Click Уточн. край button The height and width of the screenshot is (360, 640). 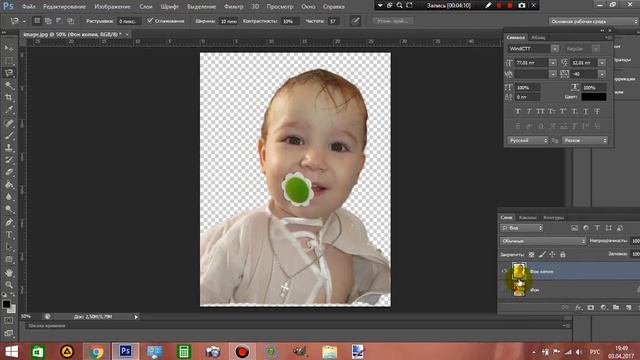(x=393, y=21)
